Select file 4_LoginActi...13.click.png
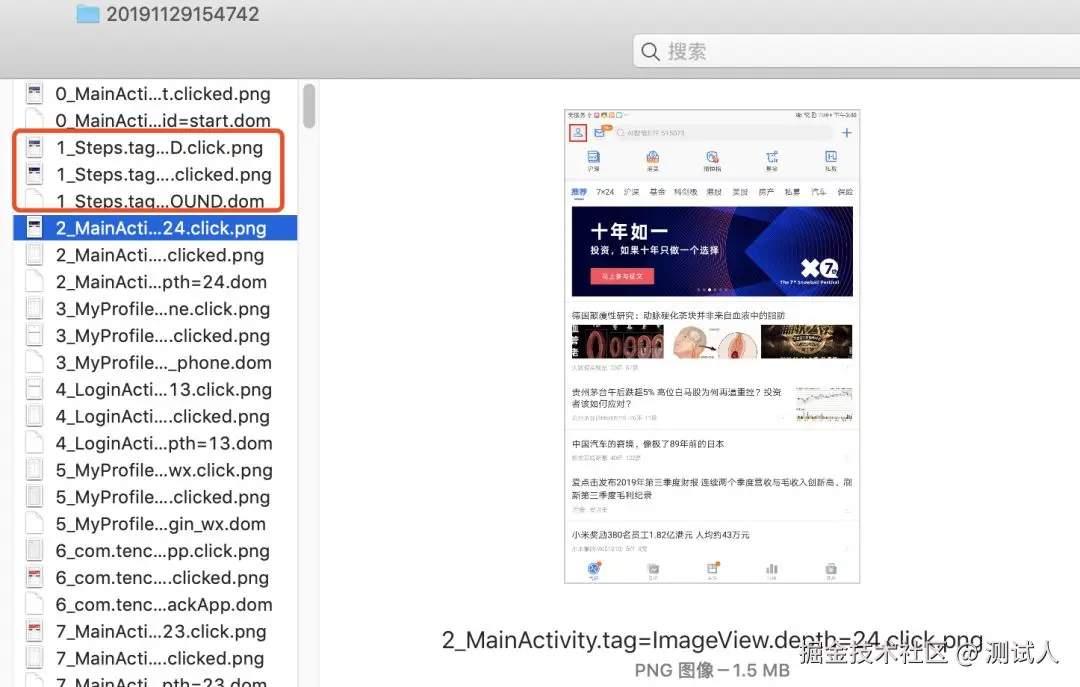This screenshot has height=687, width=1080. click(155, 389)
